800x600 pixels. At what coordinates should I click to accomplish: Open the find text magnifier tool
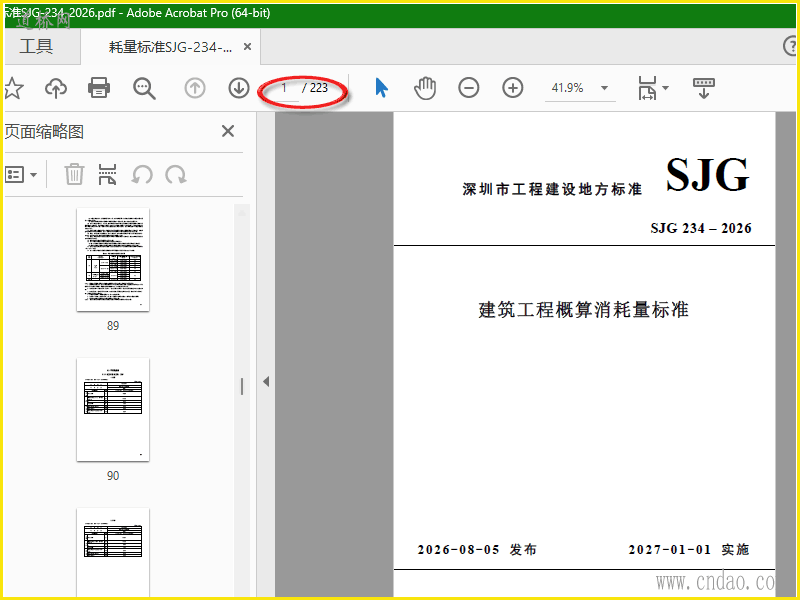(x=144, y=88)
